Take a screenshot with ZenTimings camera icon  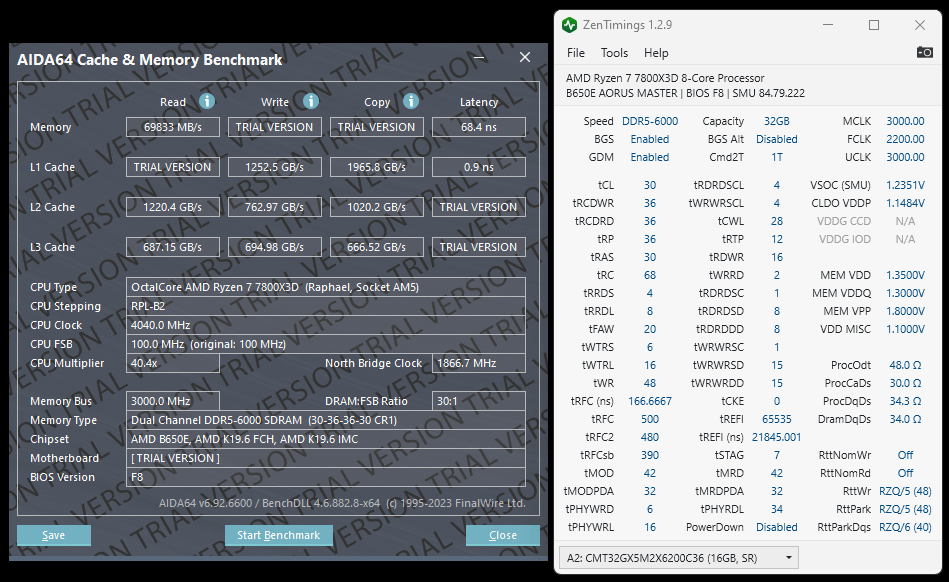924,52
